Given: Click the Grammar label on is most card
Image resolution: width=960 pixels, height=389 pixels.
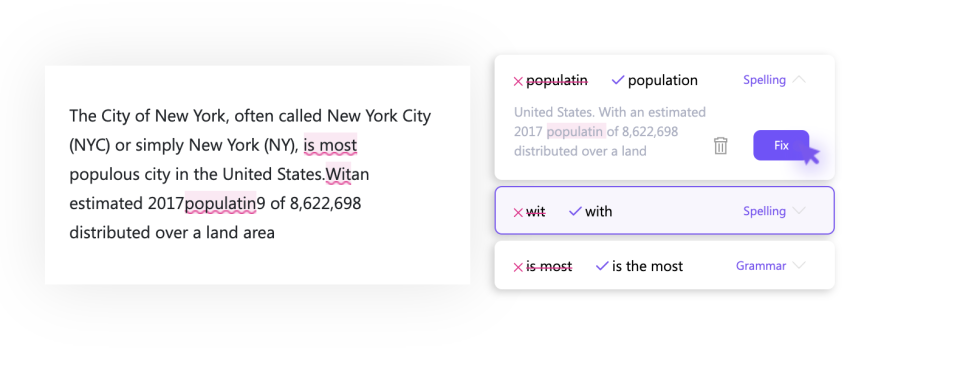Looking at the screenshot, I should coord(760,266).
